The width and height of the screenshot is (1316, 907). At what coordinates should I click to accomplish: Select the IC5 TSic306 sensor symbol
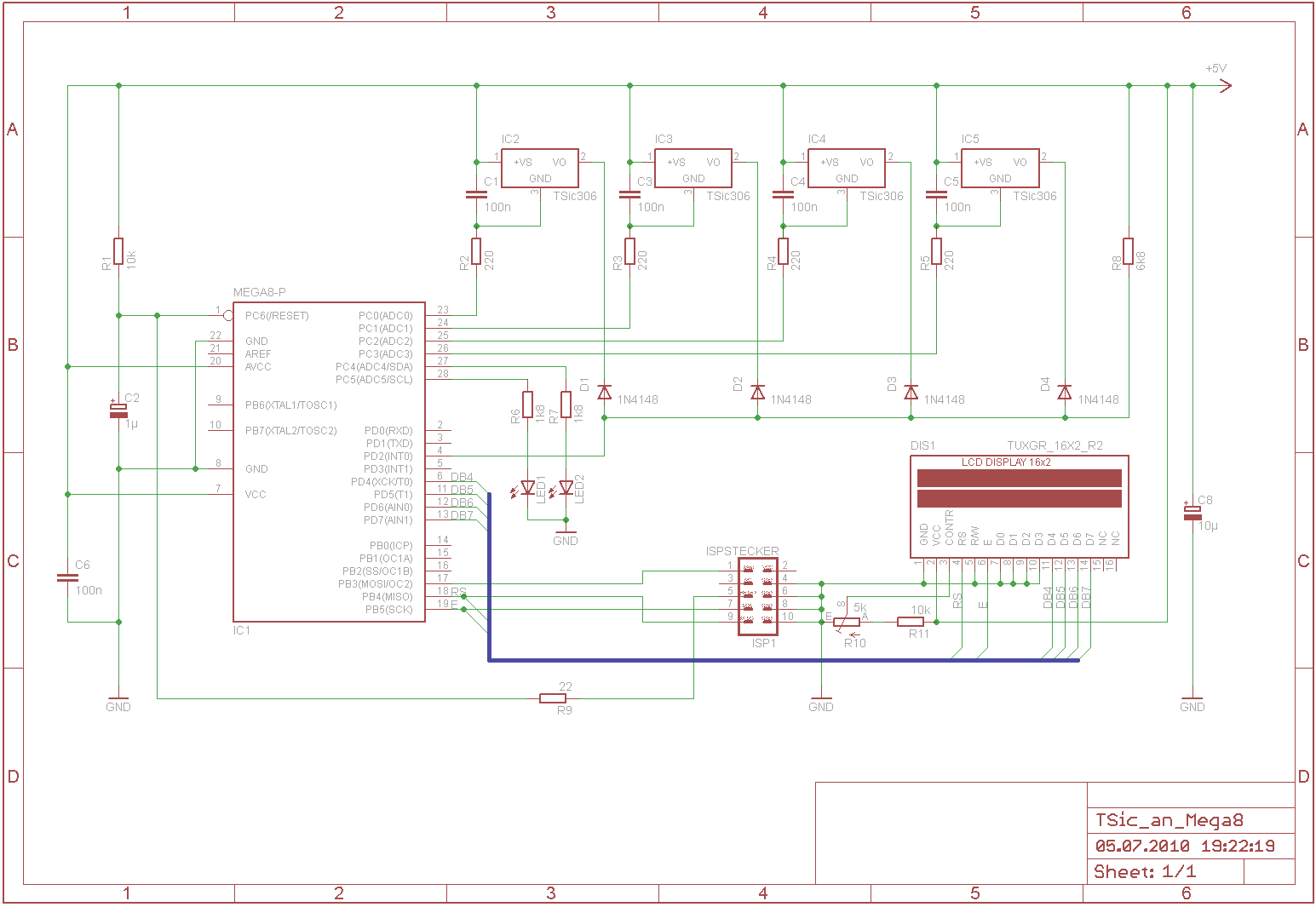(x=999, y=169)
